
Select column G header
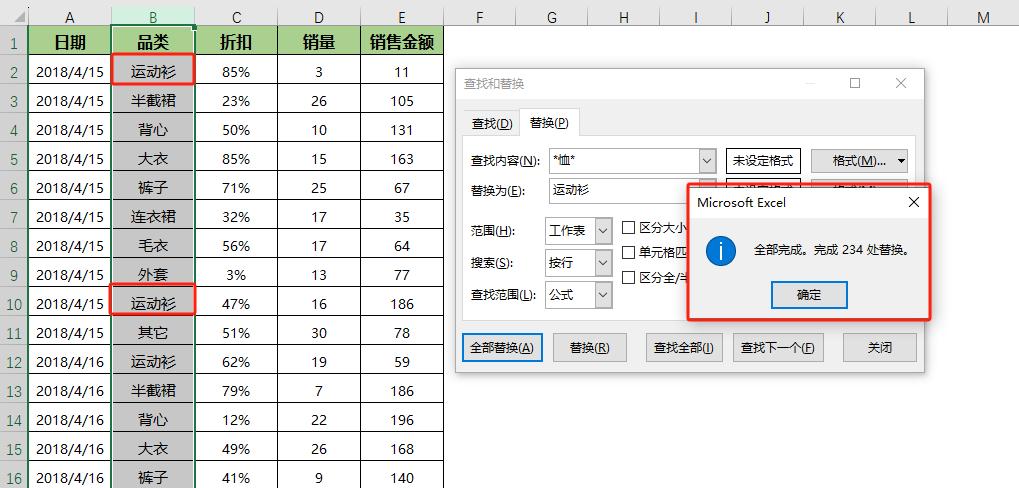552,17
